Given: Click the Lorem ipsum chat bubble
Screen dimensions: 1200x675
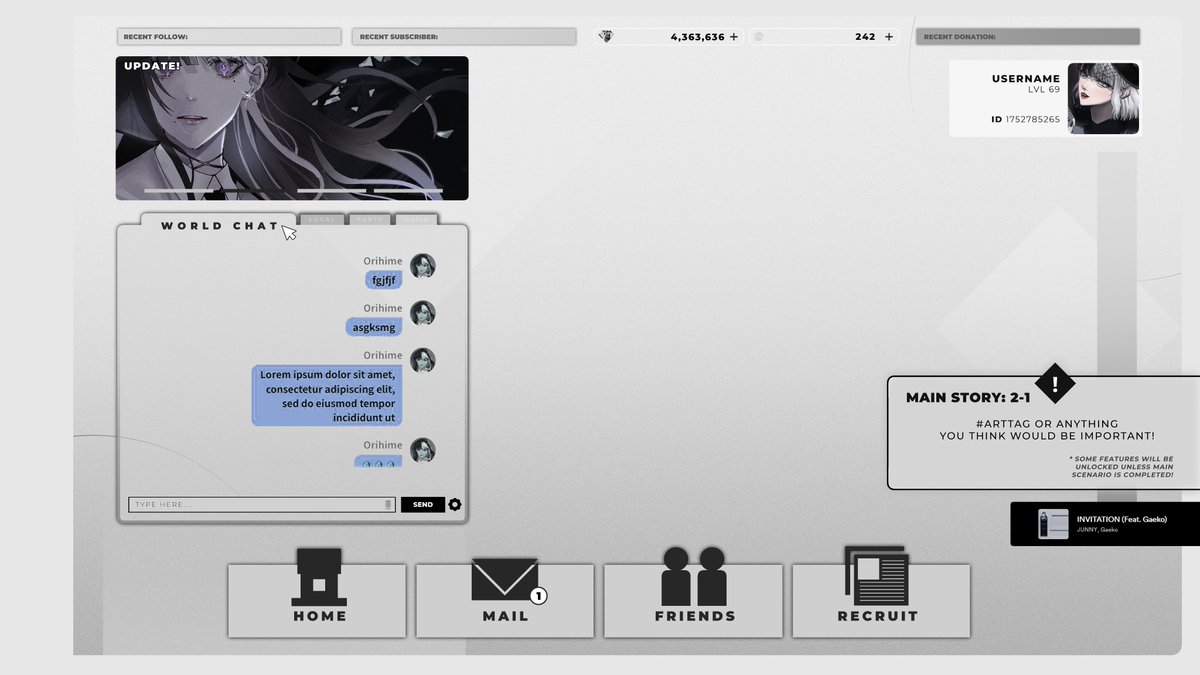Looking at the screenshot, I should (327, 396).
